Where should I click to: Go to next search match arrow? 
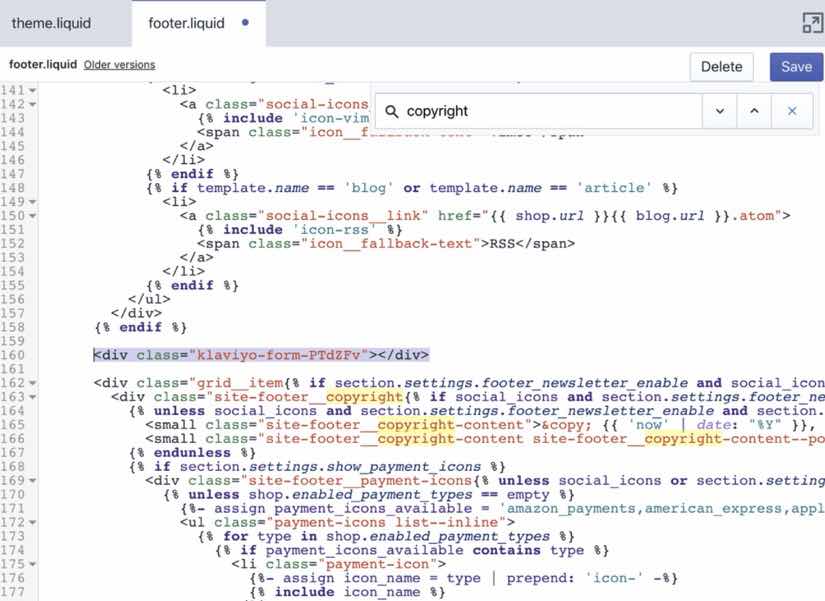[719, 111]
